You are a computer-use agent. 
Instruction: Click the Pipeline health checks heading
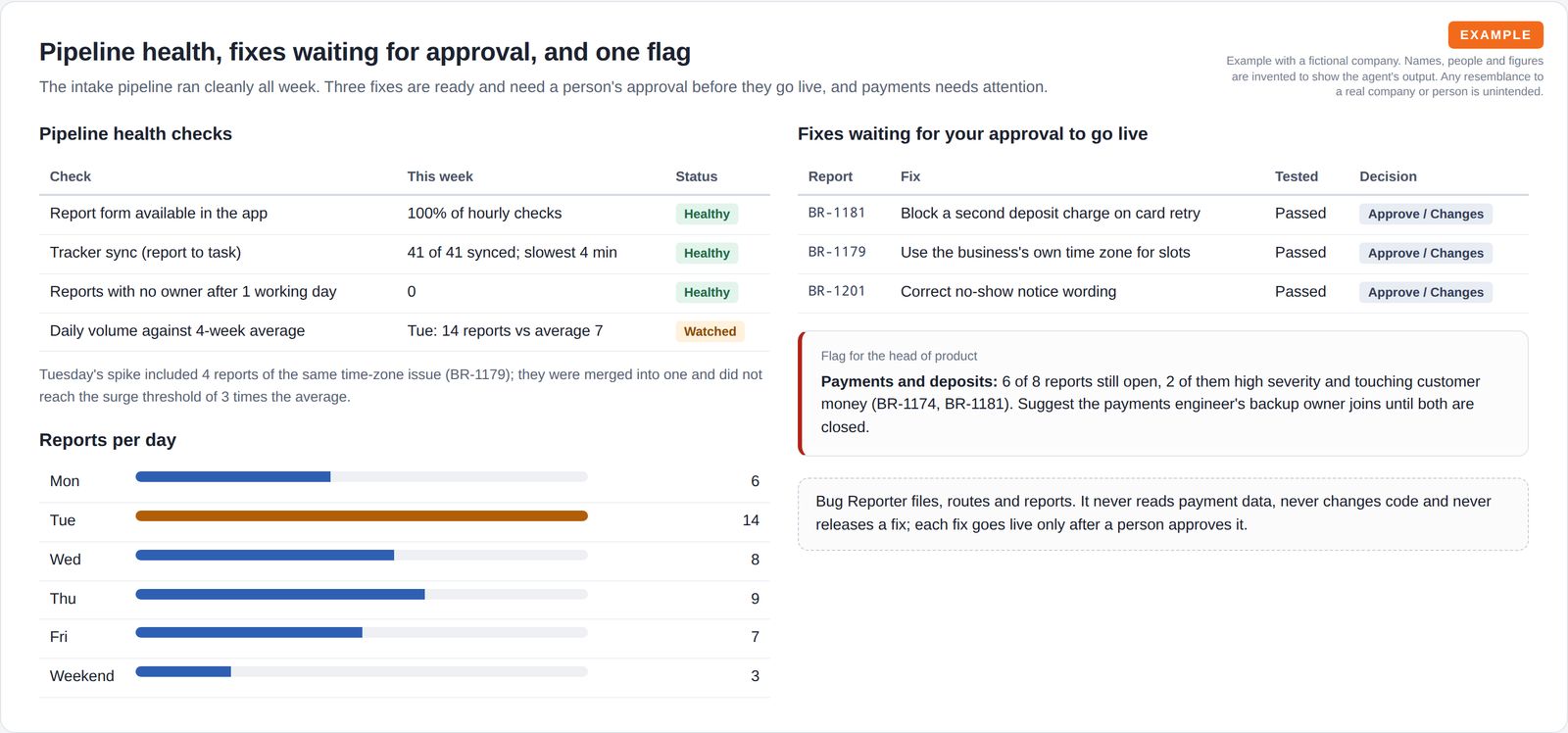[x=135, y=133]
